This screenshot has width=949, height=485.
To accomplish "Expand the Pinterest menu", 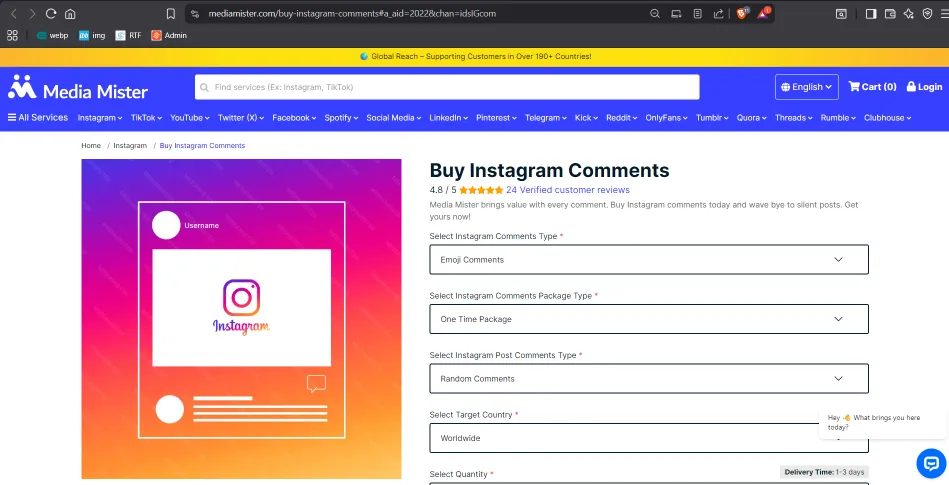I will [496, 117].
